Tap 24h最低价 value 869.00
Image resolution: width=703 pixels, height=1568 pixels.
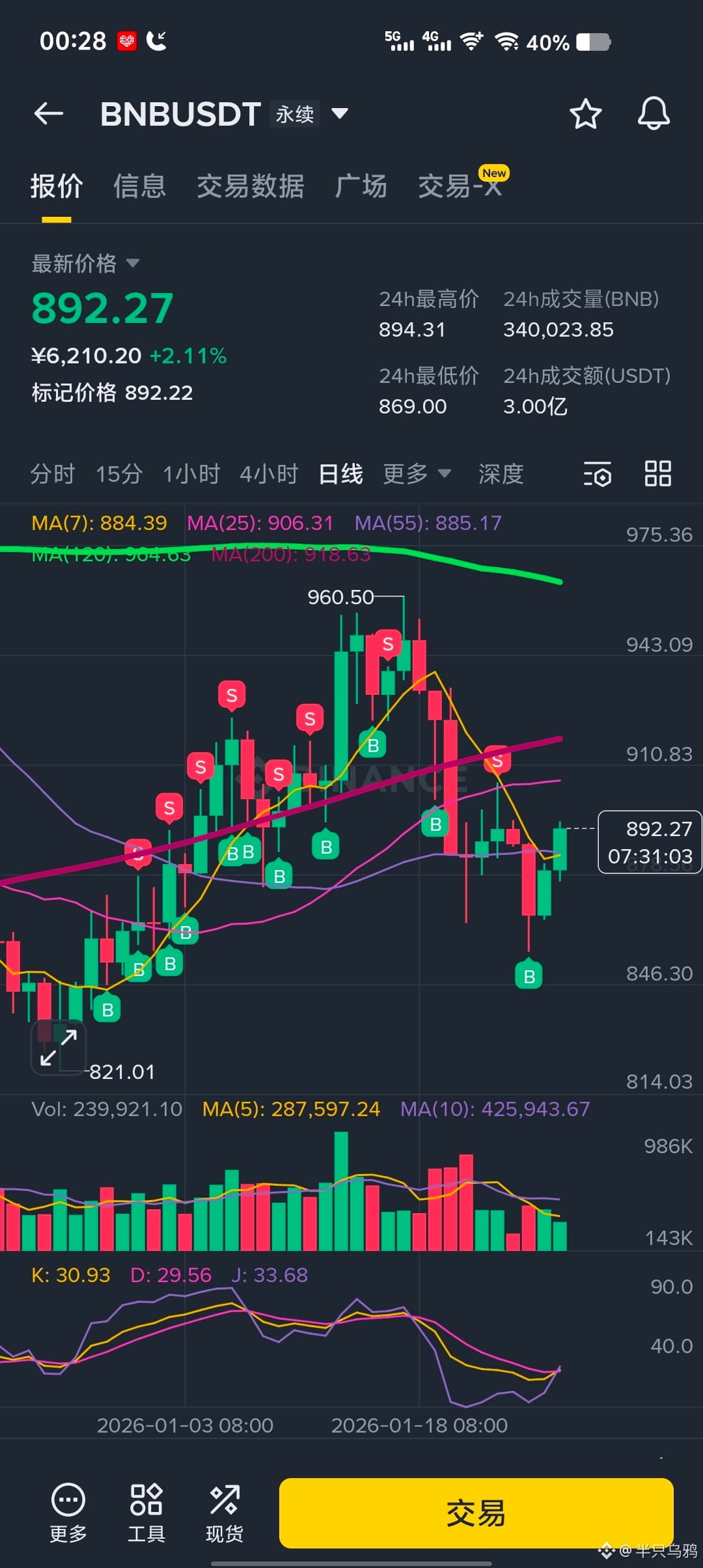(413, 407)
